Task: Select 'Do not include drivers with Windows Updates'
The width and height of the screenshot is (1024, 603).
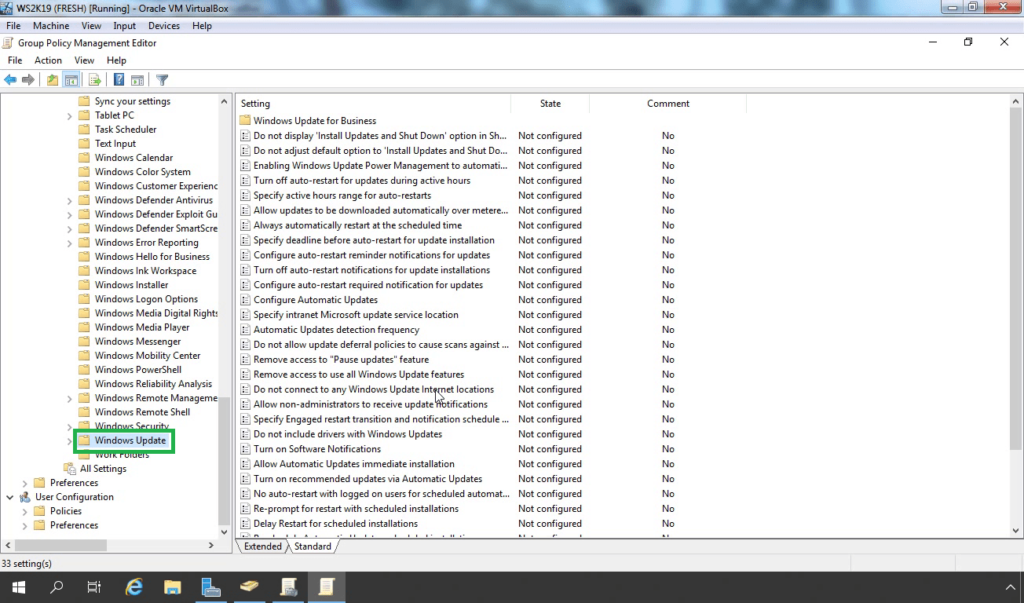Action: [347, 434]
